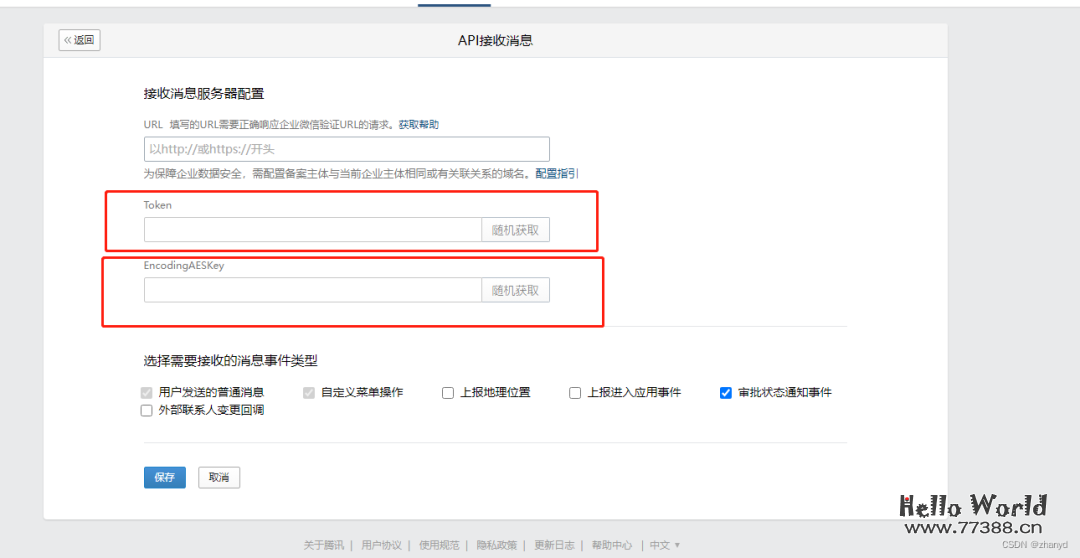Enable 上报地理位置 checkbox
1080x558 pixels.
(448, 393)
